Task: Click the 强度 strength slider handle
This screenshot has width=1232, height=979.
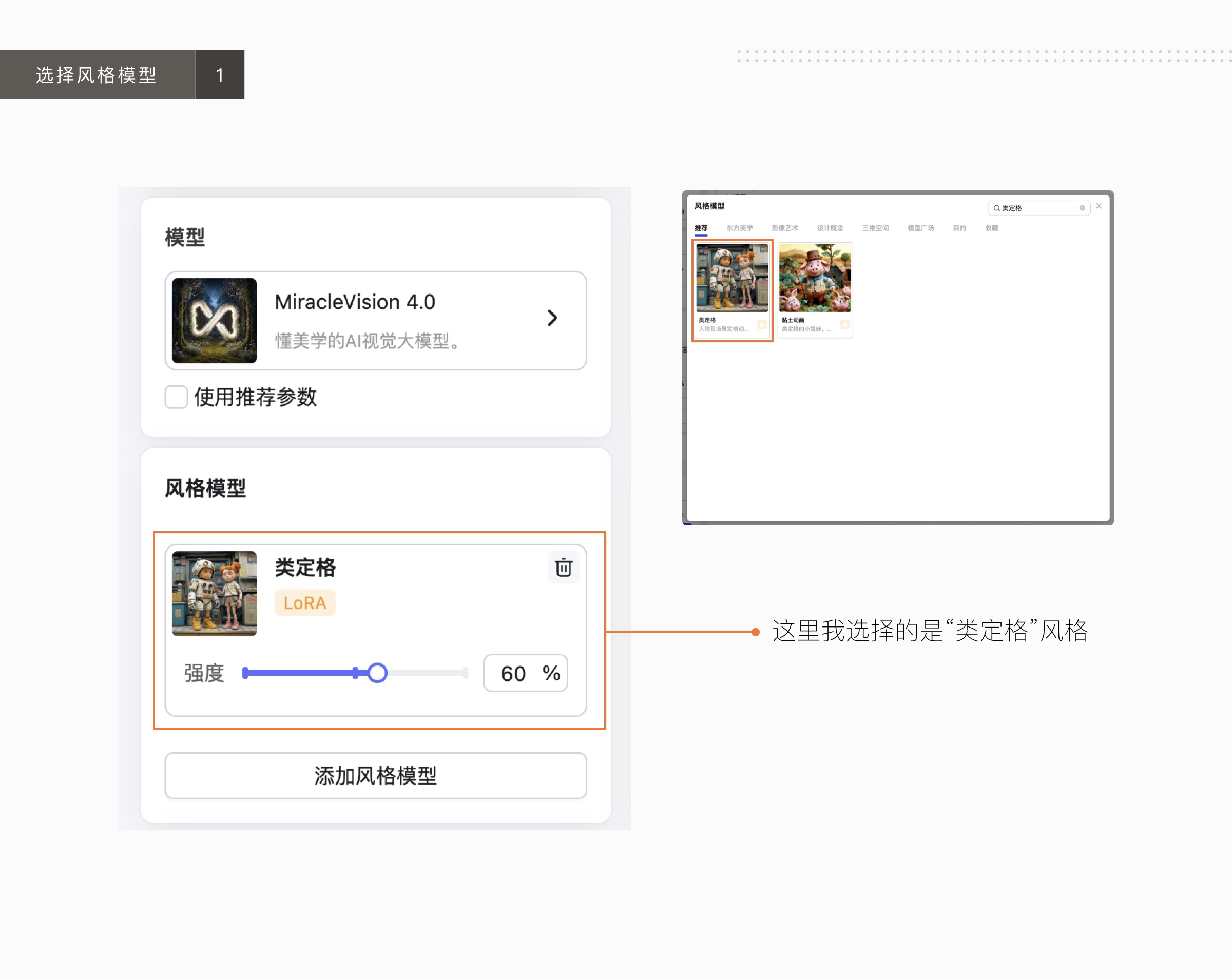Action: 379,673
